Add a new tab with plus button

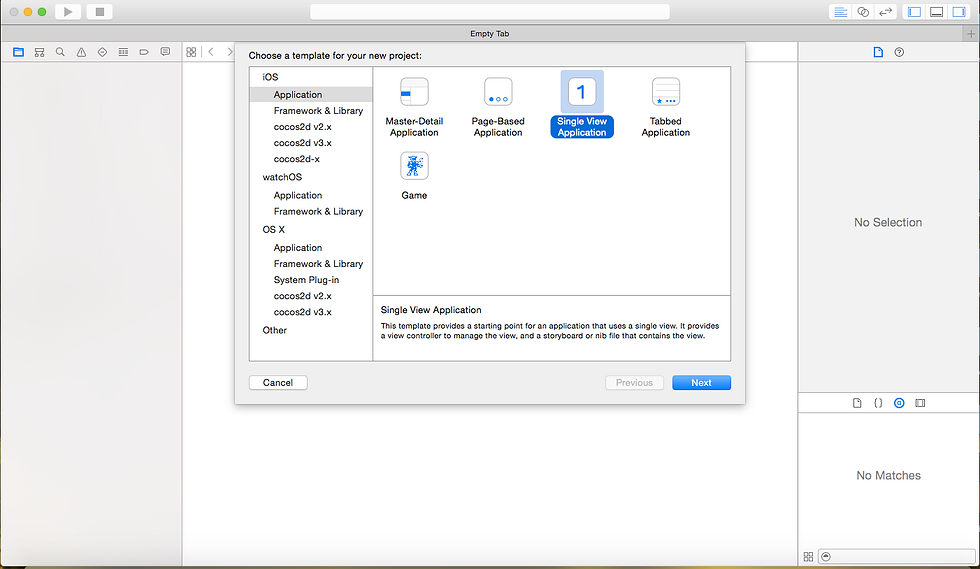[971, 34]
